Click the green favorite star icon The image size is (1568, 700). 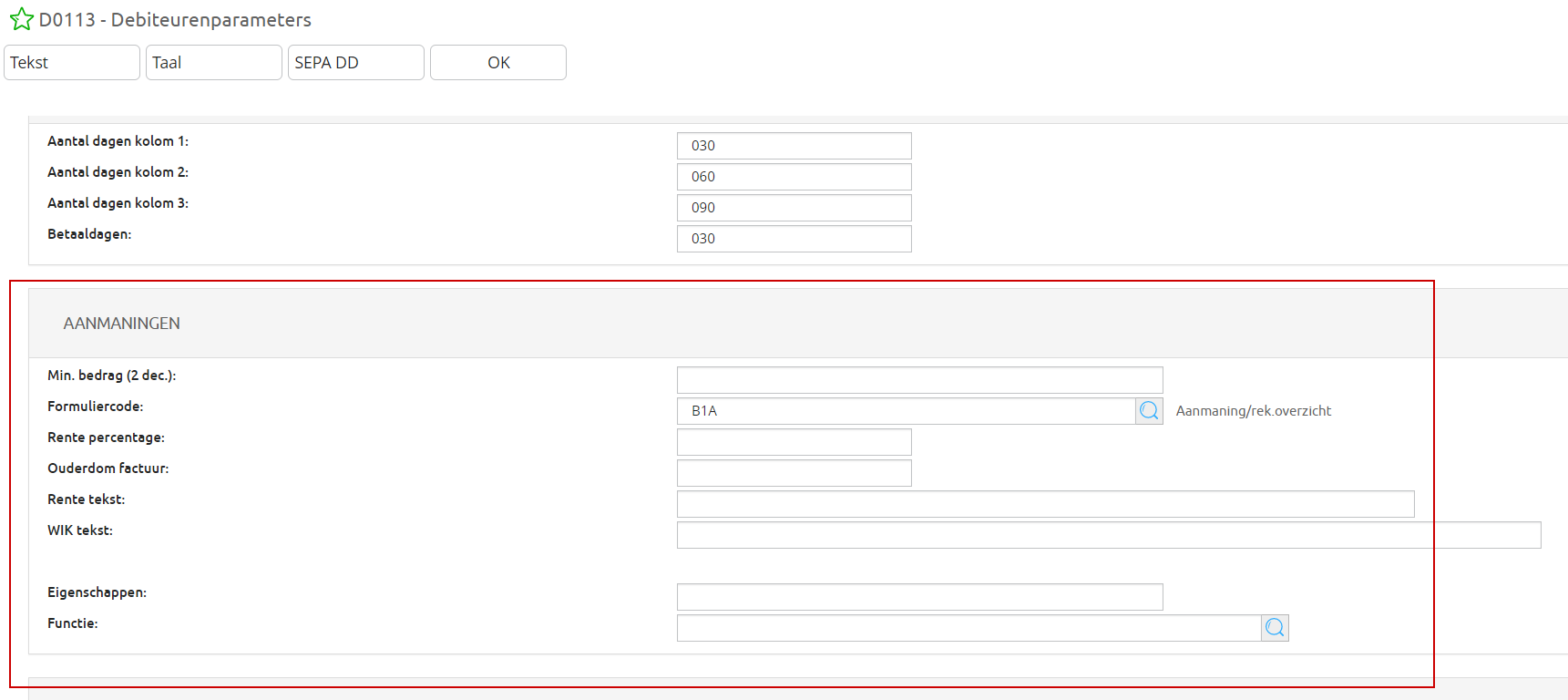tap(22, 19)
